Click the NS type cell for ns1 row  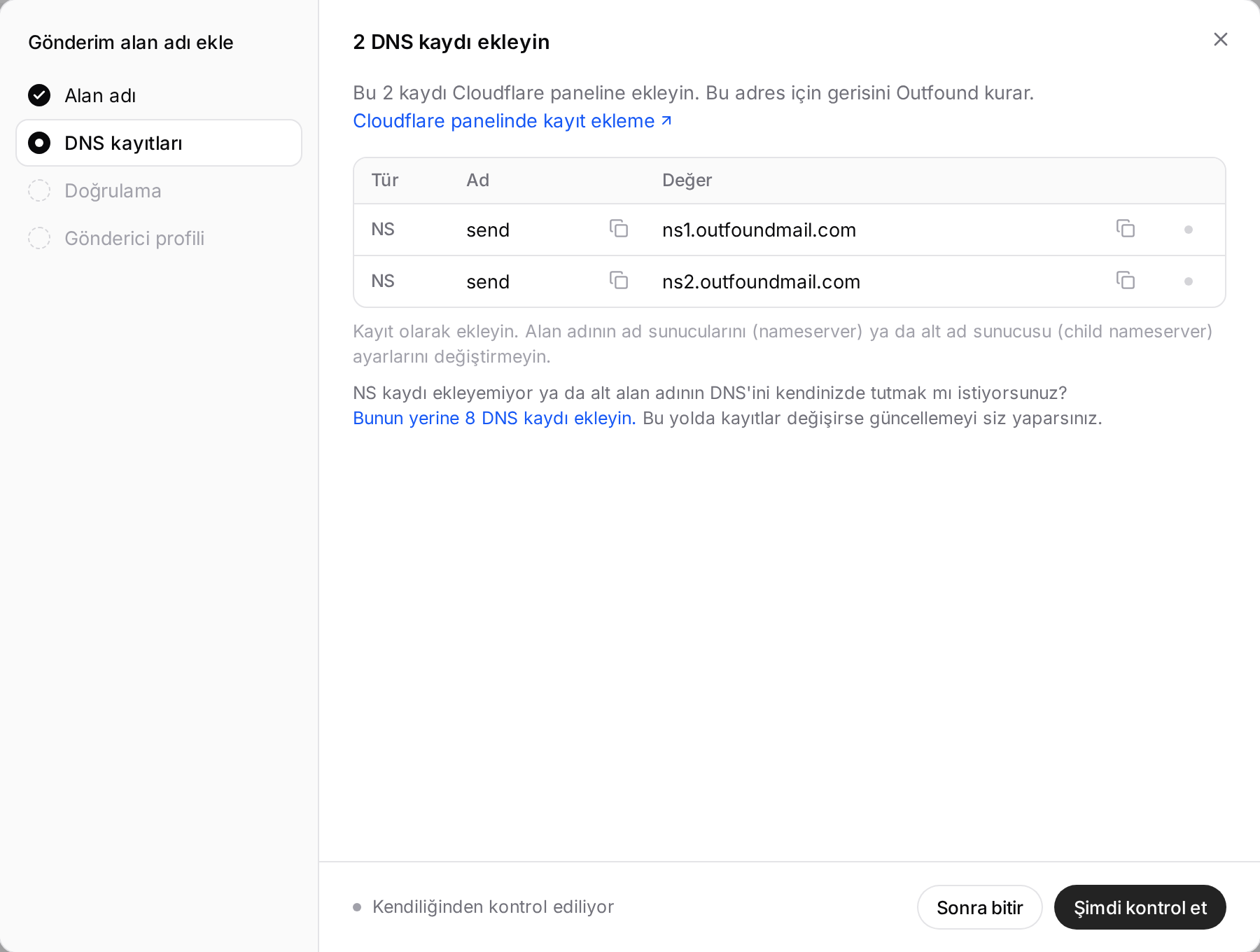click(x=383, y=229)
